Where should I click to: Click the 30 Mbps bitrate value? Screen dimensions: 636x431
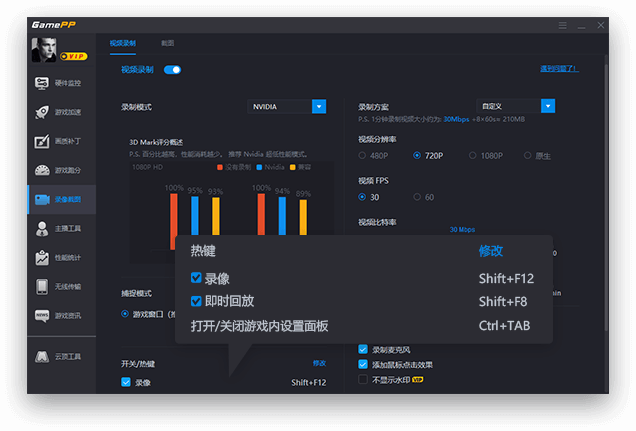click(x=462, y=229)
